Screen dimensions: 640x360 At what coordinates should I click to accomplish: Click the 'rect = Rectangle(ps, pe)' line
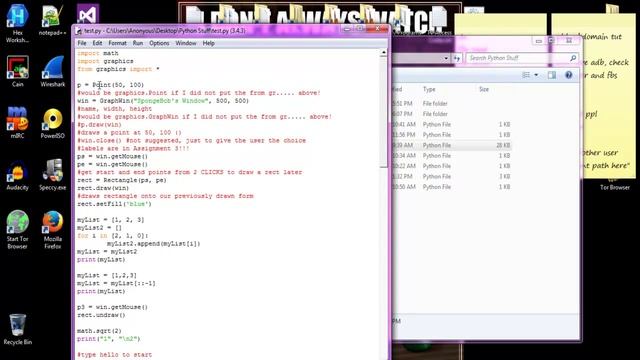(122, 180)
